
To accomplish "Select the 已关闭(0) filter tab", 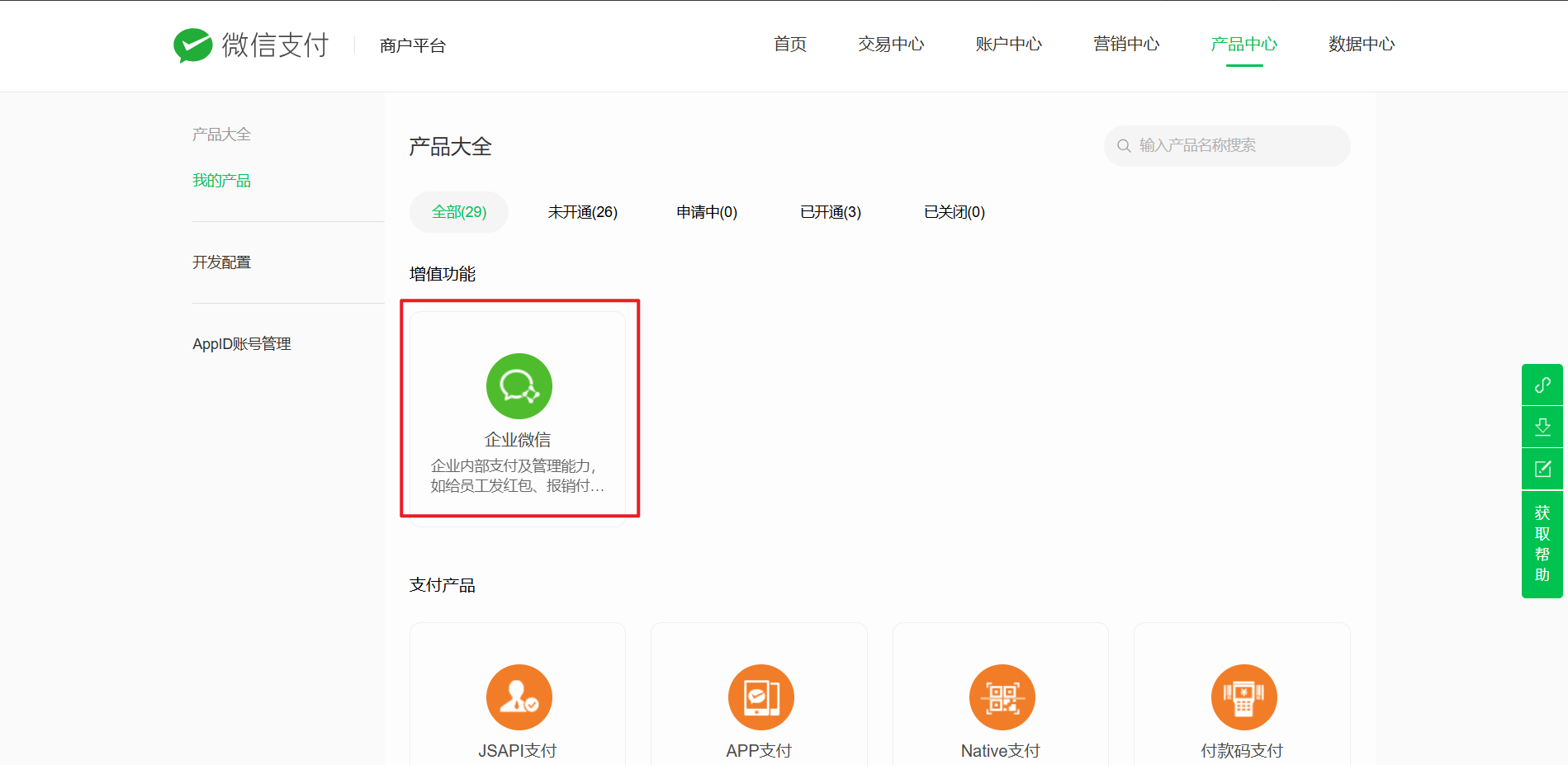I will point(955,212).
